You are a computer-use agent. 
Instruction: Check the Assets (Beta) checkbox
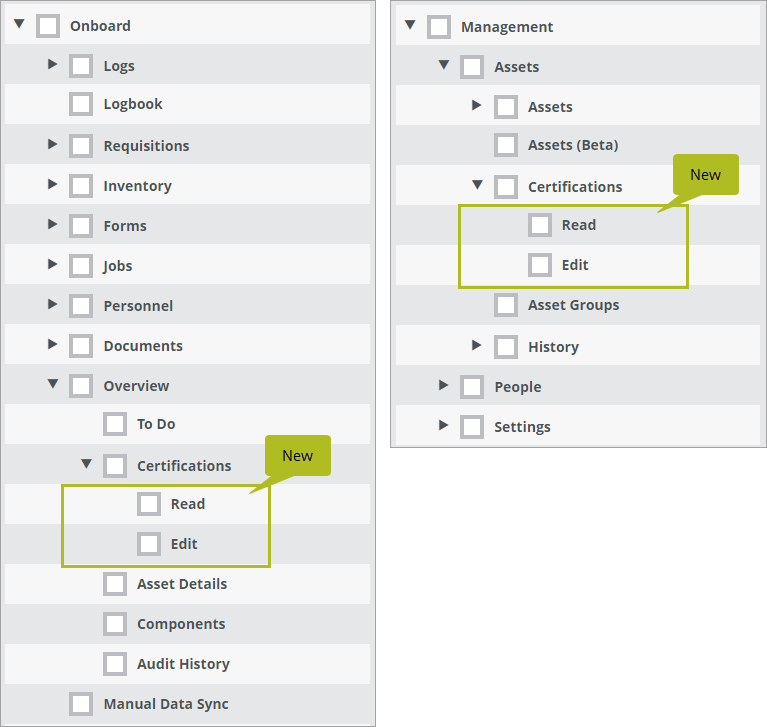coord(506,145)
